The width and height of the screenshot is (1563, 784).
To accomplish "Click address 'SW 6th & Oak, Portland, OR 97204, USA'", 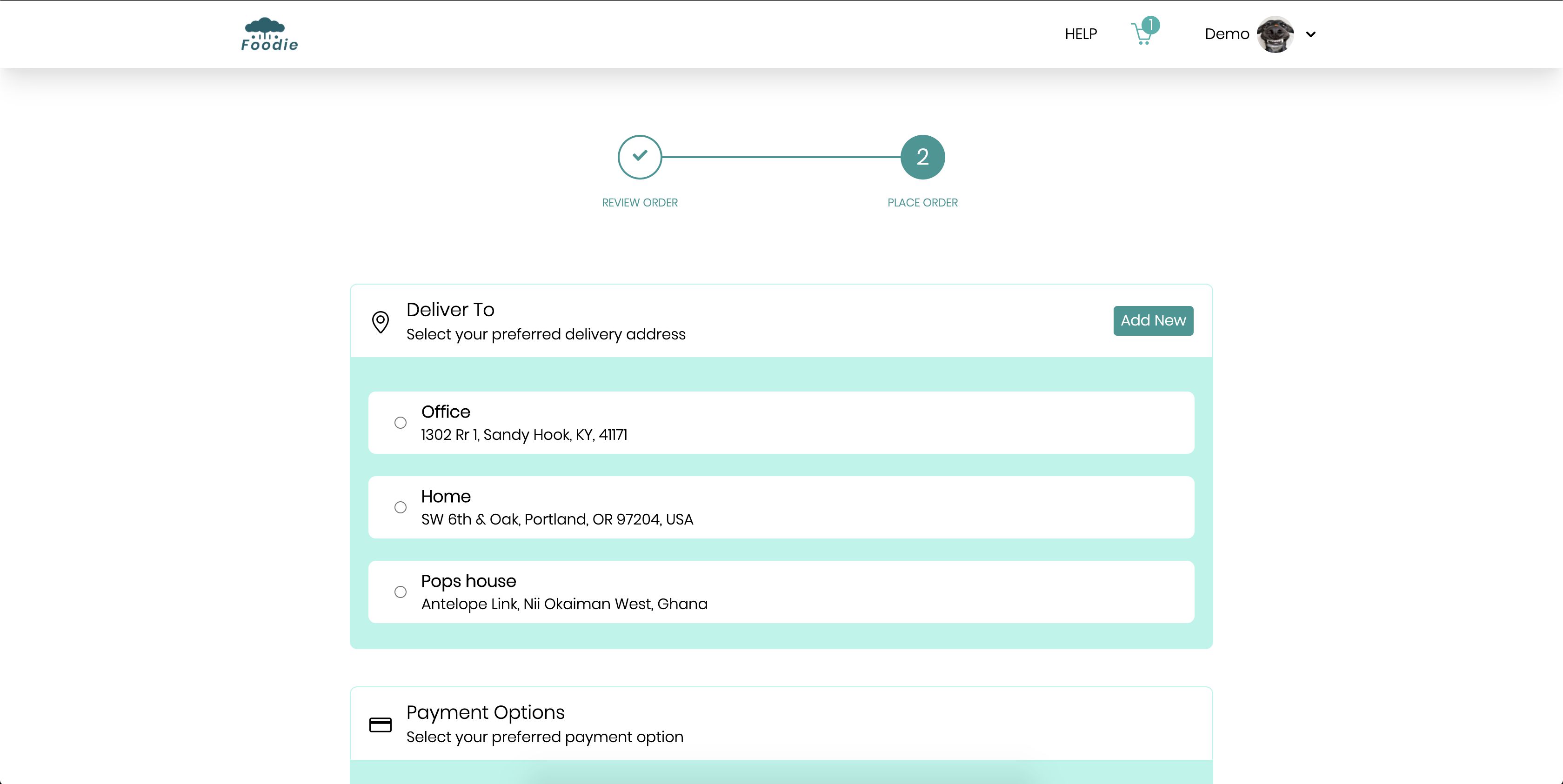I will click(x=557, y=519).
